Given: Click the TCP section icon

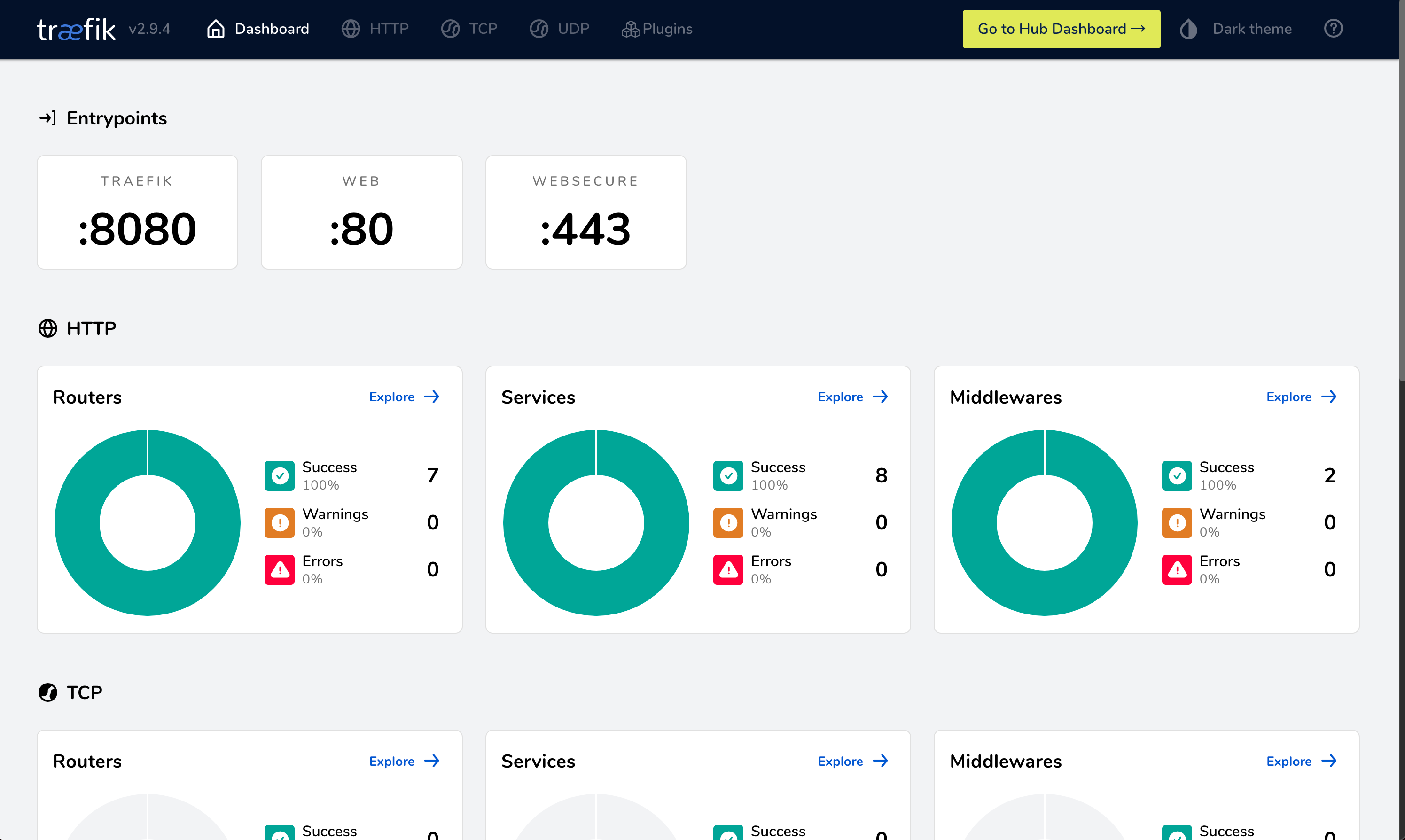Looking at the screenshot, I should point(48,692).
